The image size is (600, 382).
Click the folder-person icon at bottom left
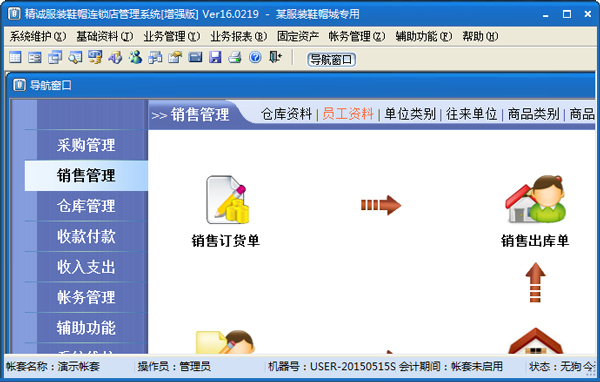[225, 342]
